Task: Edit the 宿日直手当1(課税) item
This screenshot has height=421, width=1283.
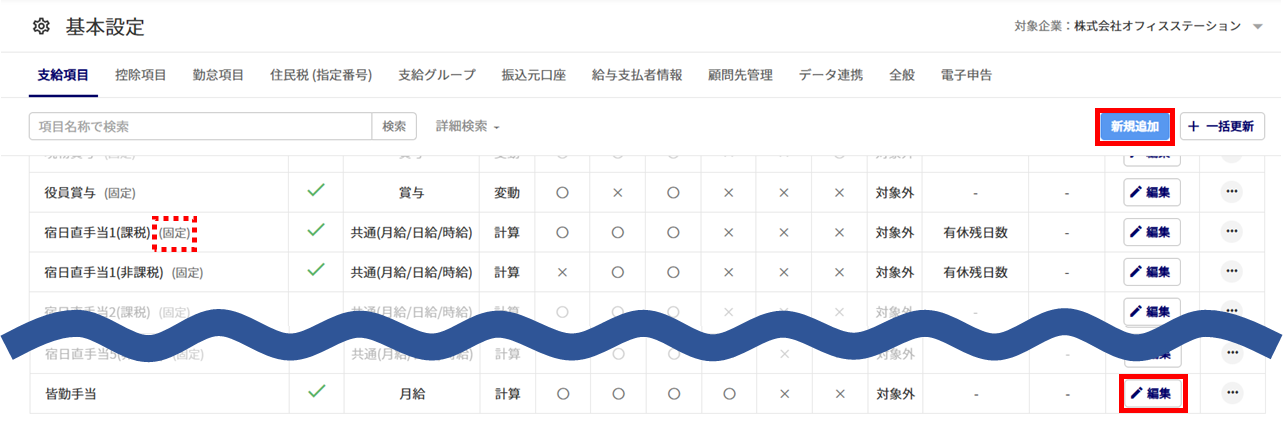Action: pos(1152,232)
